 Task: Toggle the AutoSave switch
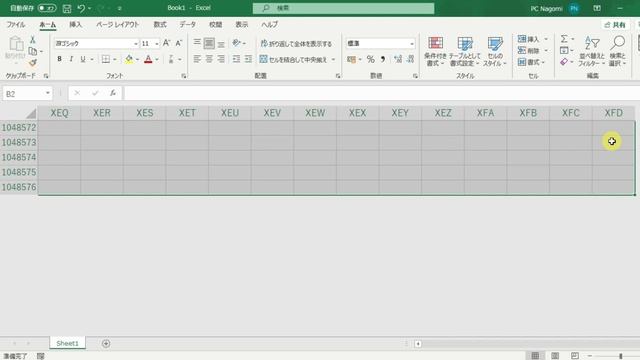(x=47, y=8)
